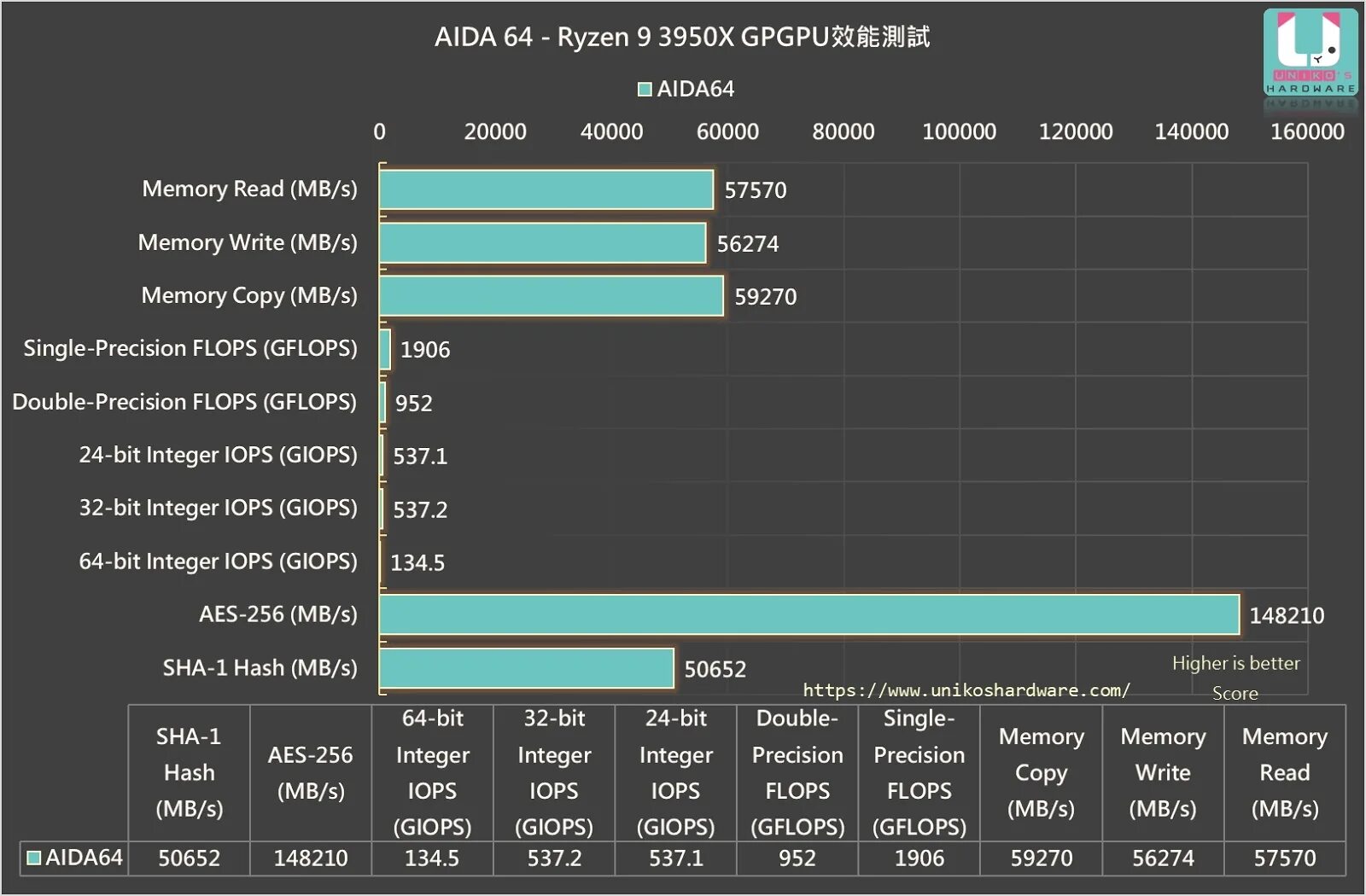The width and height of the screenshot is (1366, 896).
Task: Click the 50652 data label beside bar
Action: 715,669
